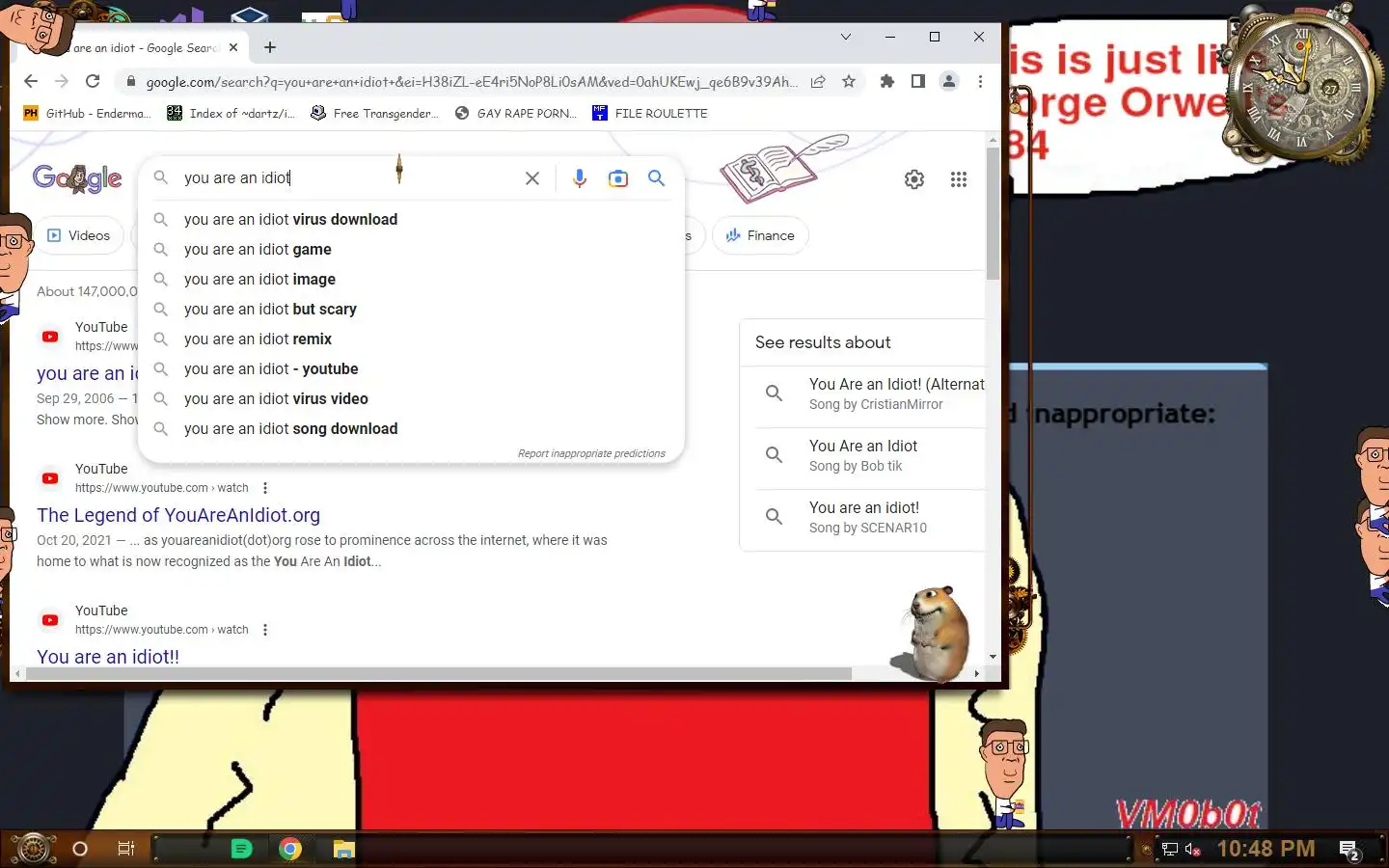
Task: Click the horizontal scrollbar at window bottom
Action: (439, 673)
